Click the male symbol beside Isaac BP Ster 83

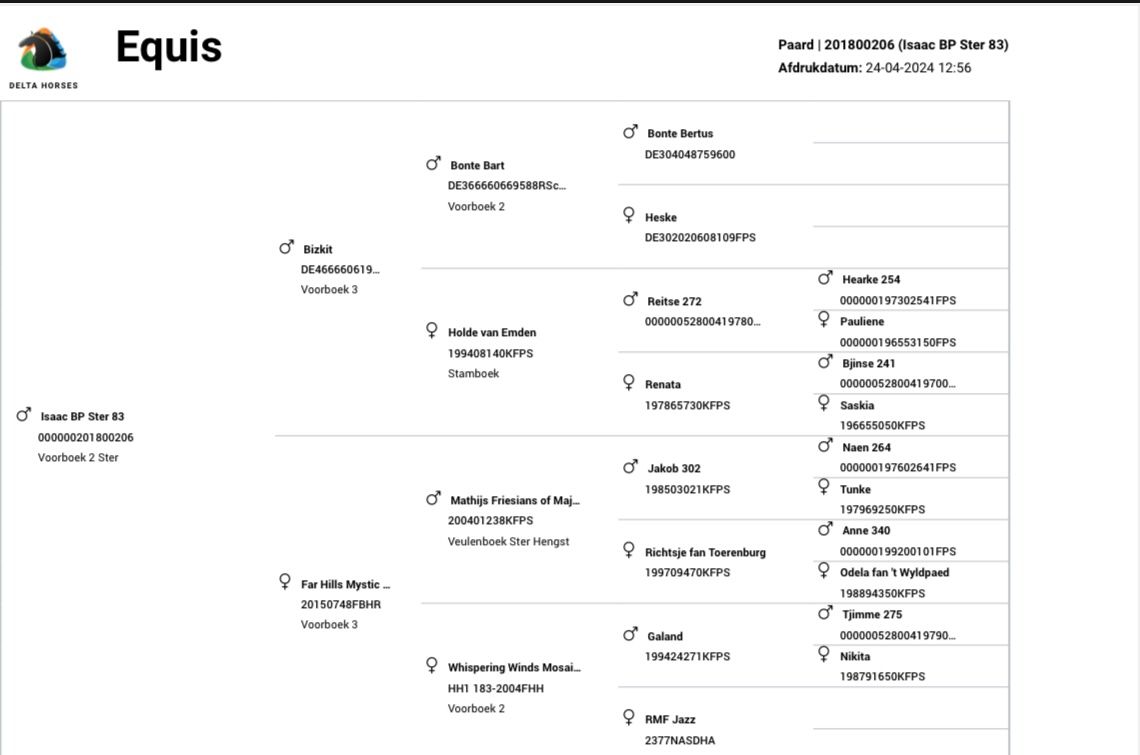point(24,415)
